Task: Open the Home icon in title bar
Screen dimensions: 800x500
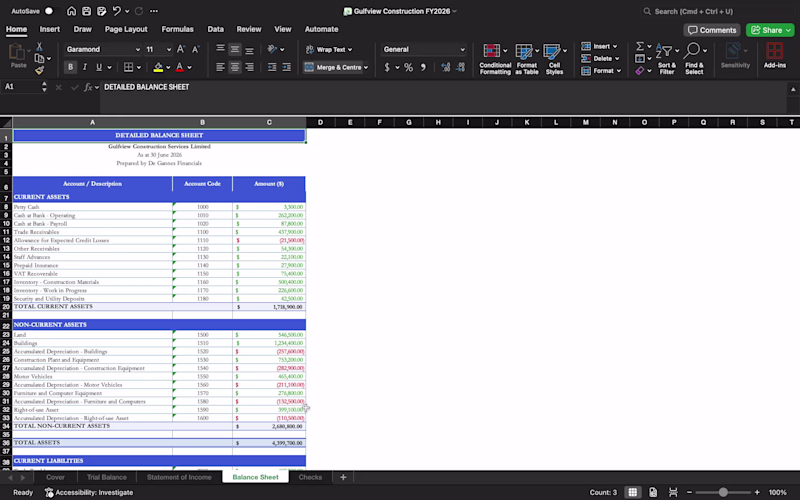Action: coord(71,11)
